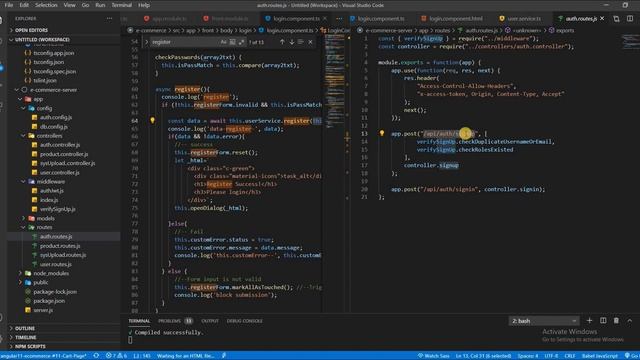The image size is (640, 360).
Task: Split the right editor
Action: click(630, 19)
